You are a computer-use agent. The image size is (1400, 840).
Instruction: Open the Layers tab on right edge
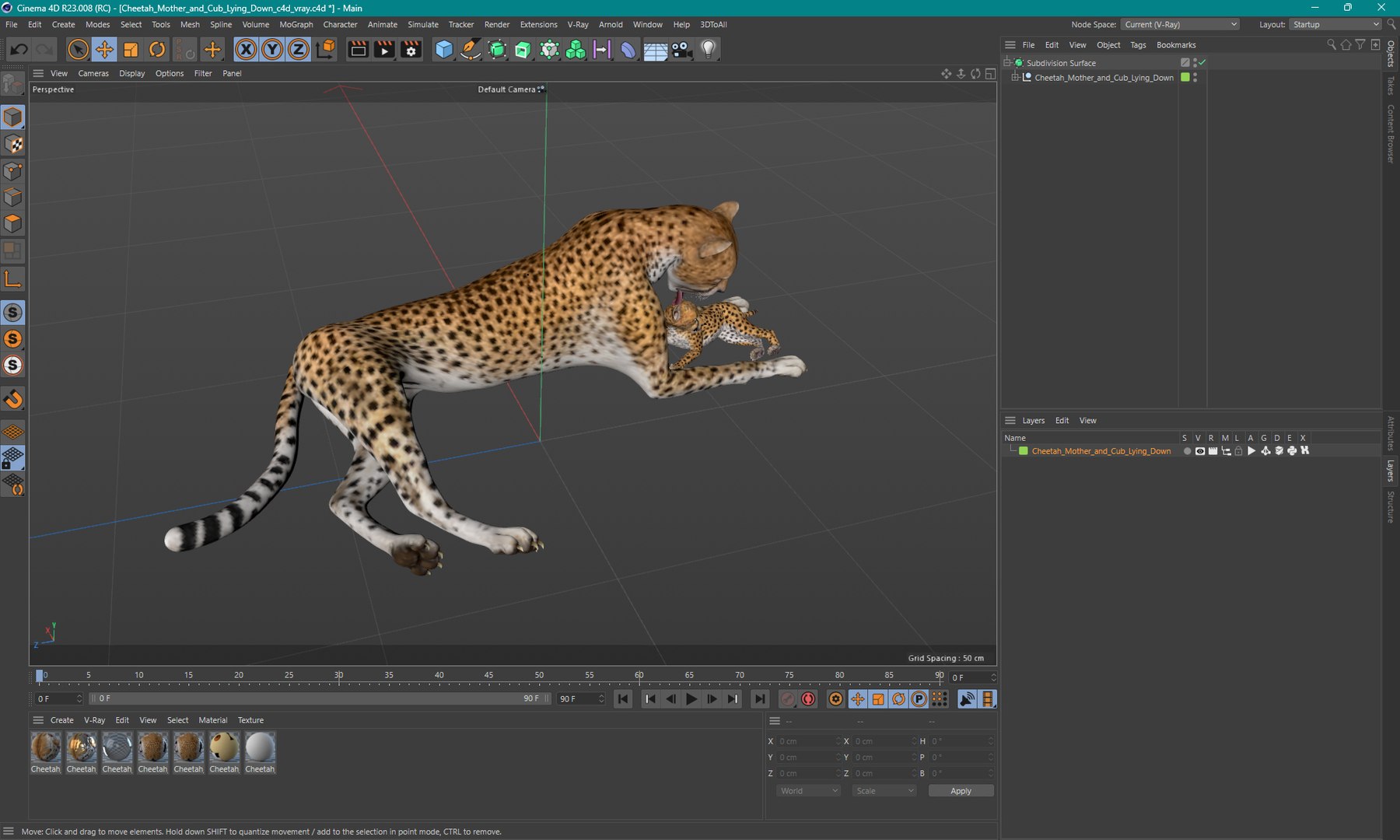(1391, 471)
